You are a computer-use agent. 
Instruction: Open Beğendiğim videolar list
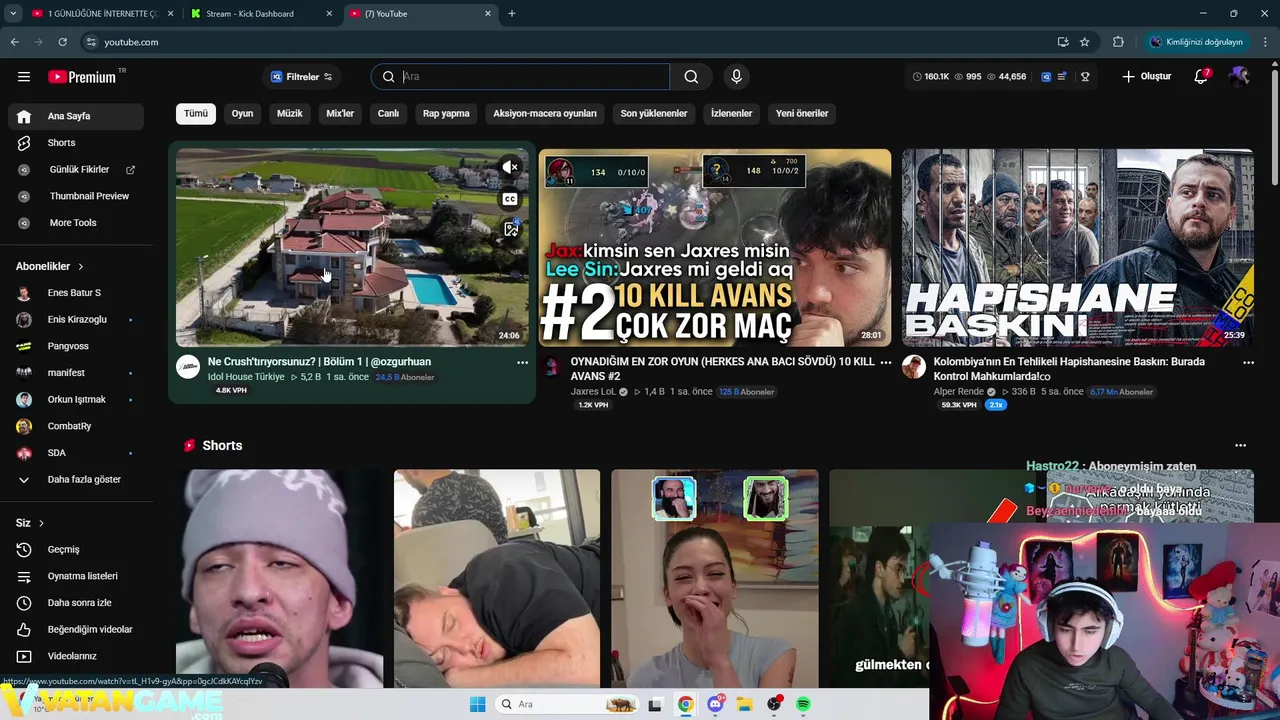tap(76, 629)
